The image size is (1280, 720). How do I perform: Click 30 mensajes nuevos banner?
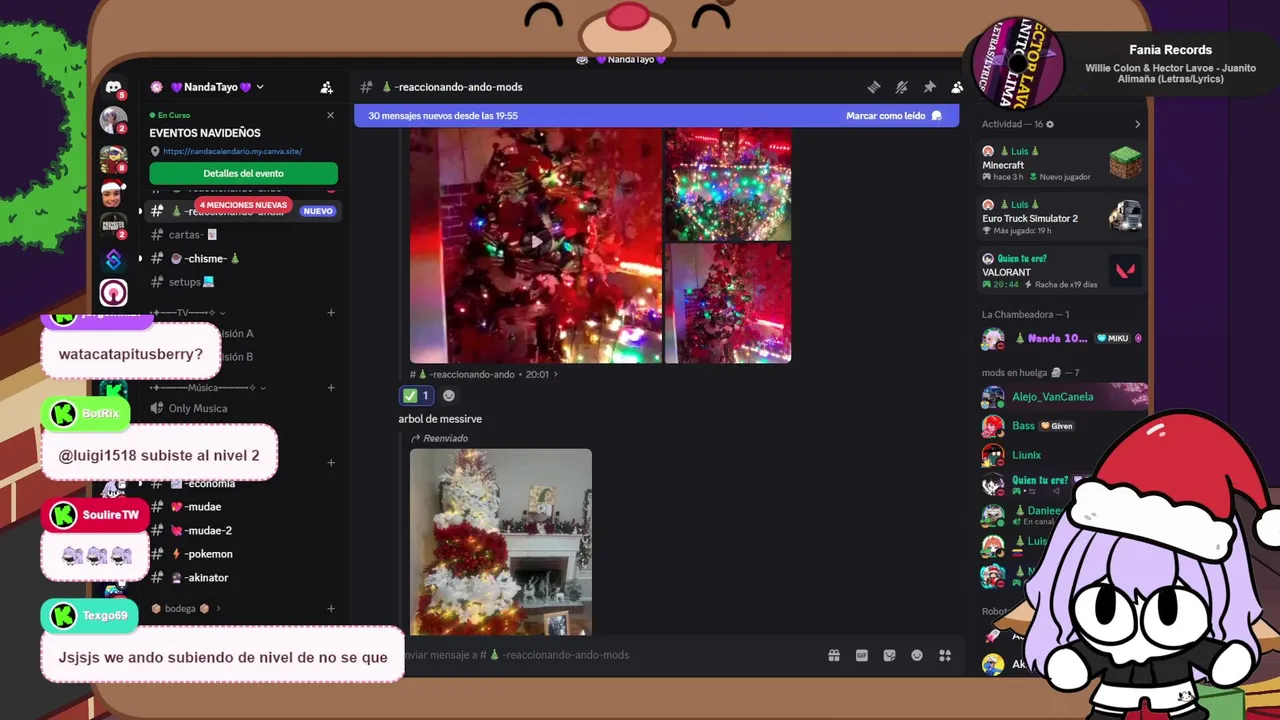(x=656, y=116)
